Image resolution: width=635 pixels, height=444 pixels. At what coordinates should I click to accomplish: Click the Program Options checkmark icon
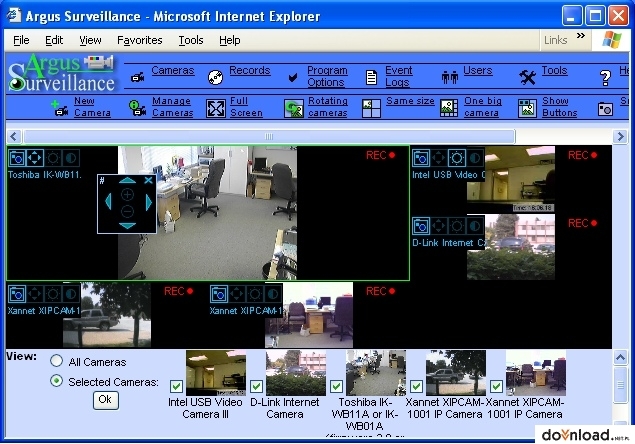(x=293, y=77)
